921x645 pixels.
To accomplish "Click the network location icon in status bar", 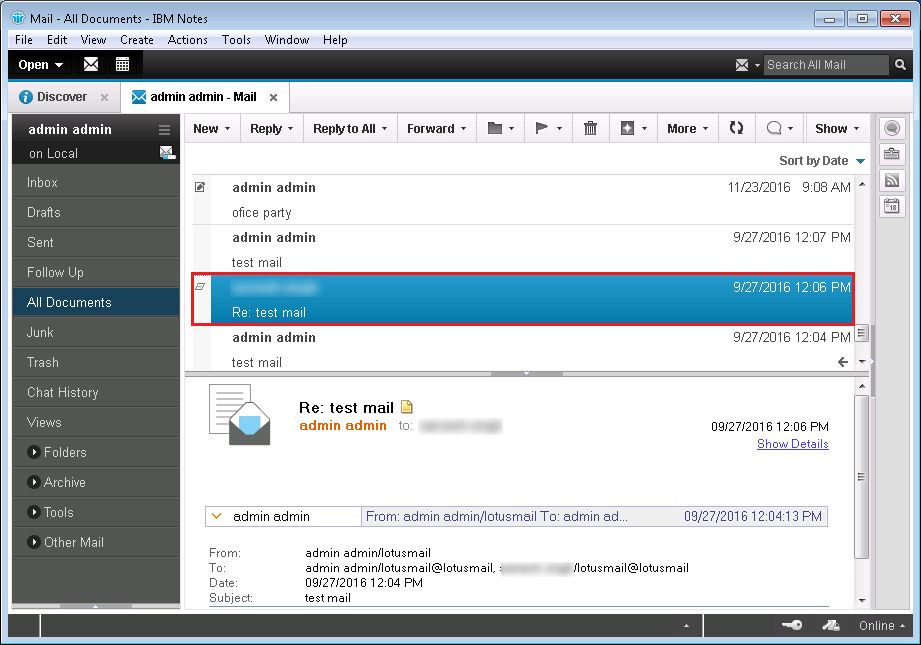I will click(x=831, y=625).
